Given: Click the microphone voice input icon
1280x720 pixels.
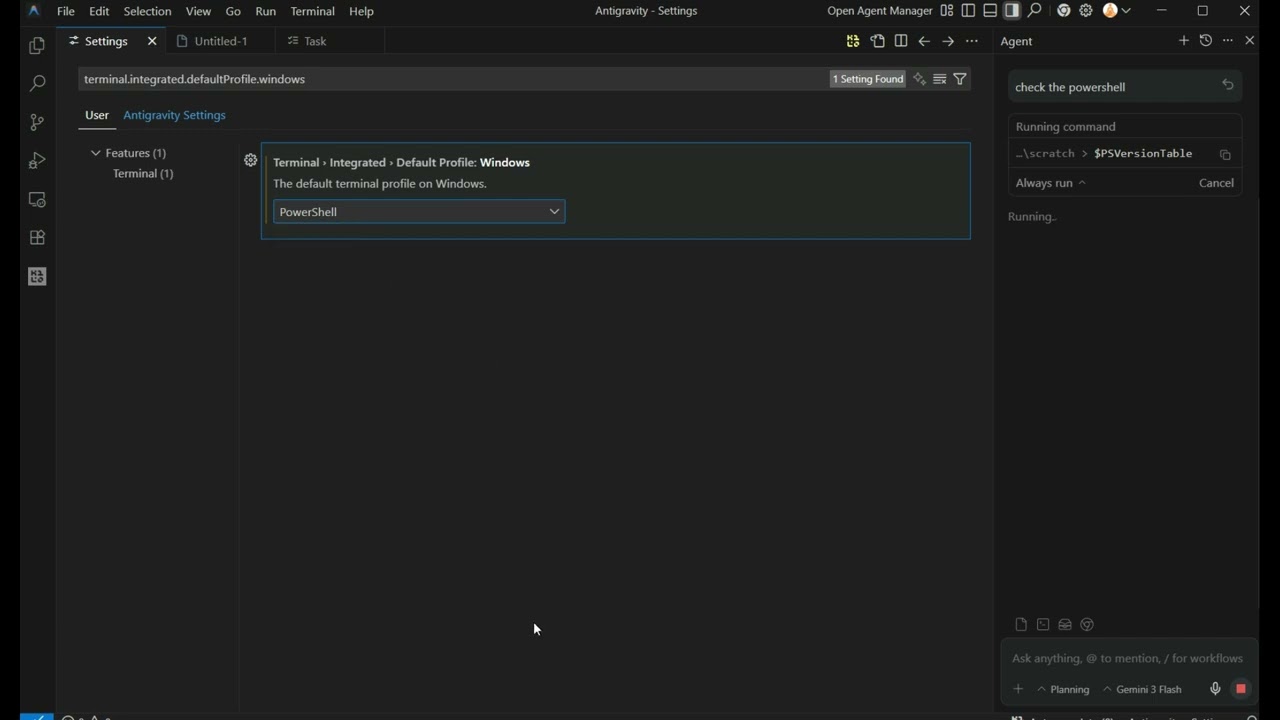Looking at the screenshot, I should 1215,689.
